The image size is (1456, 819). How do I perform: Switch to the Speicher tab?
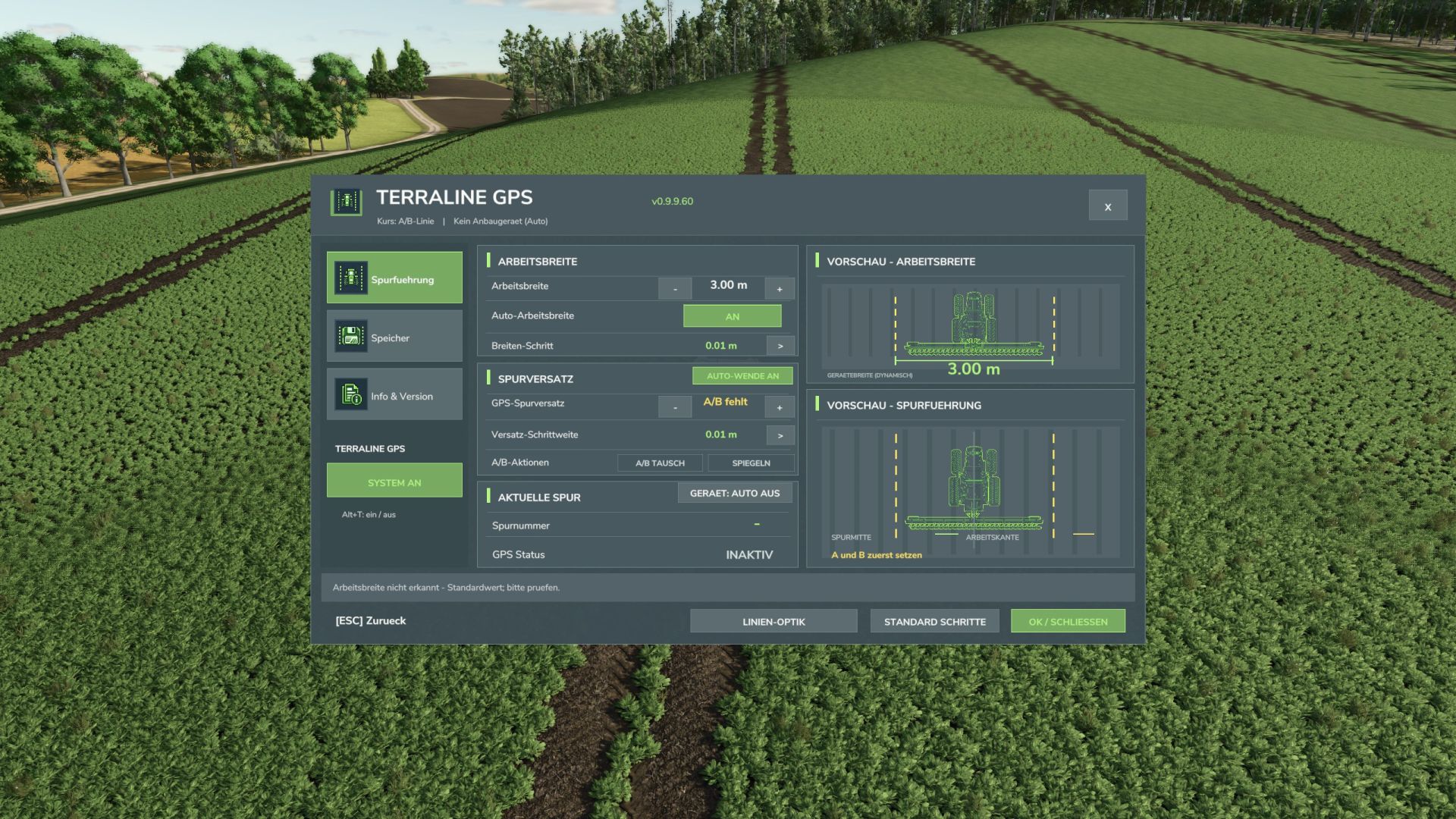coord(394,336)
